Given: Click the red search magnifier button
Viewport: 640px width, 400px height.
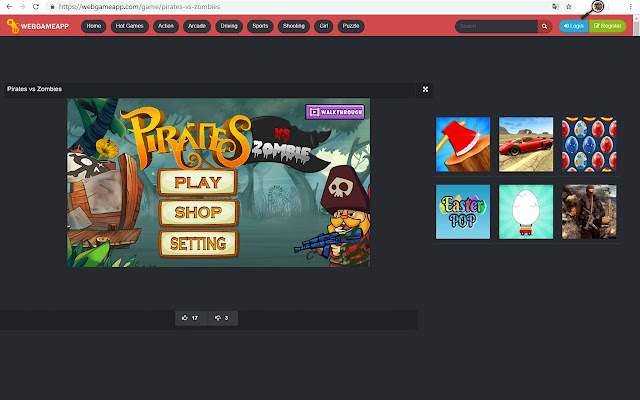Looking at the screenshot, I should 544,26.
